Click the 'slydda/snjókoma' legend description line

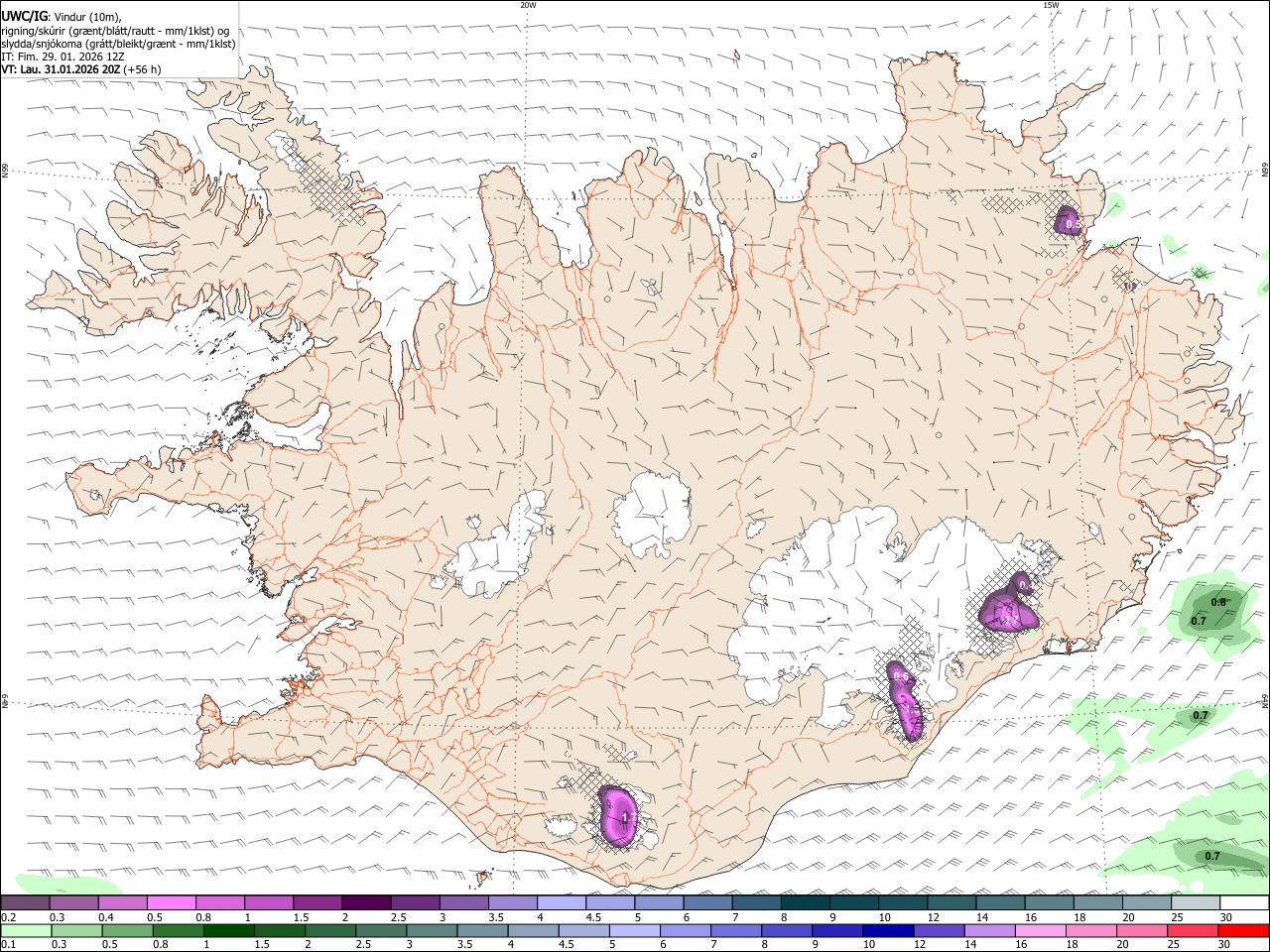[x=118, y=44]
